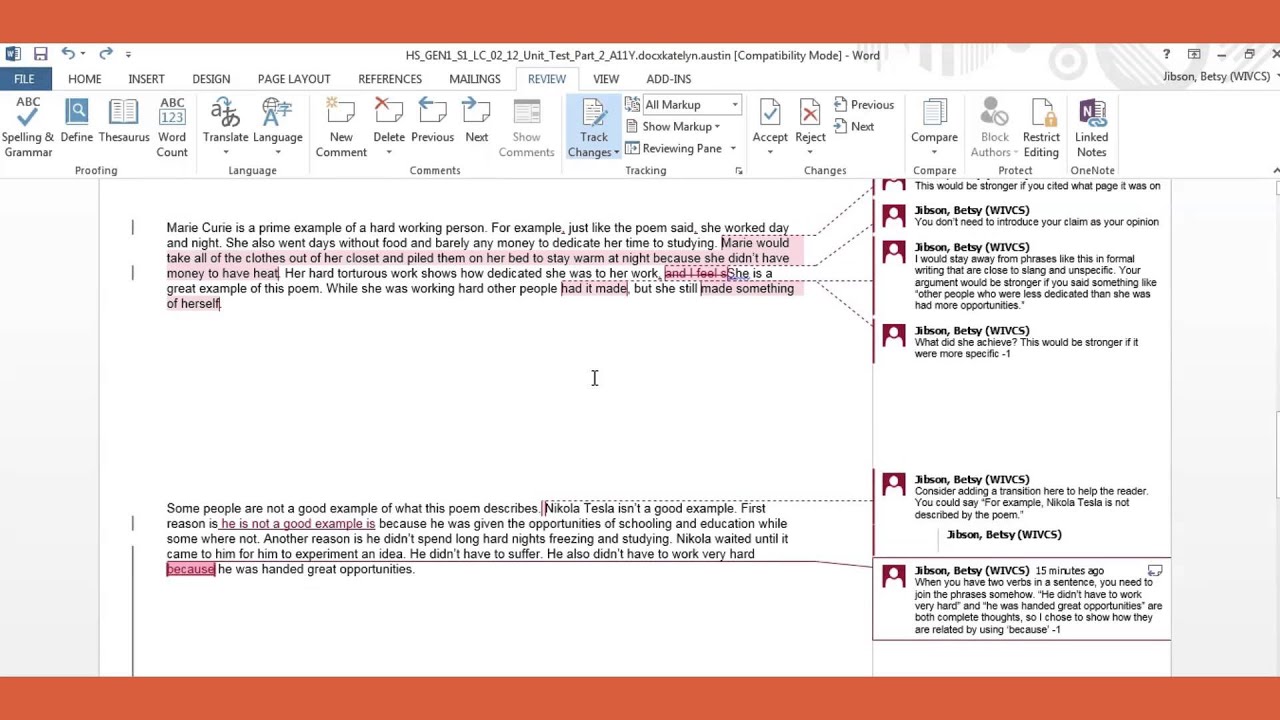Image resolution: width=1280 pixels, height=720 pixels.
Task: Click inserted text 'he is not a good example is'
Action: (298, 524)
